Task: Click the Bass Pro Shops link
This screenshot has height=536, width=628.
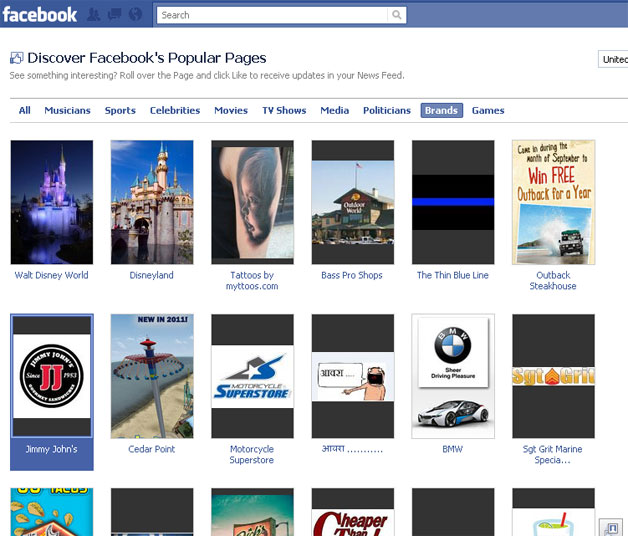Action: coord(352,275)
